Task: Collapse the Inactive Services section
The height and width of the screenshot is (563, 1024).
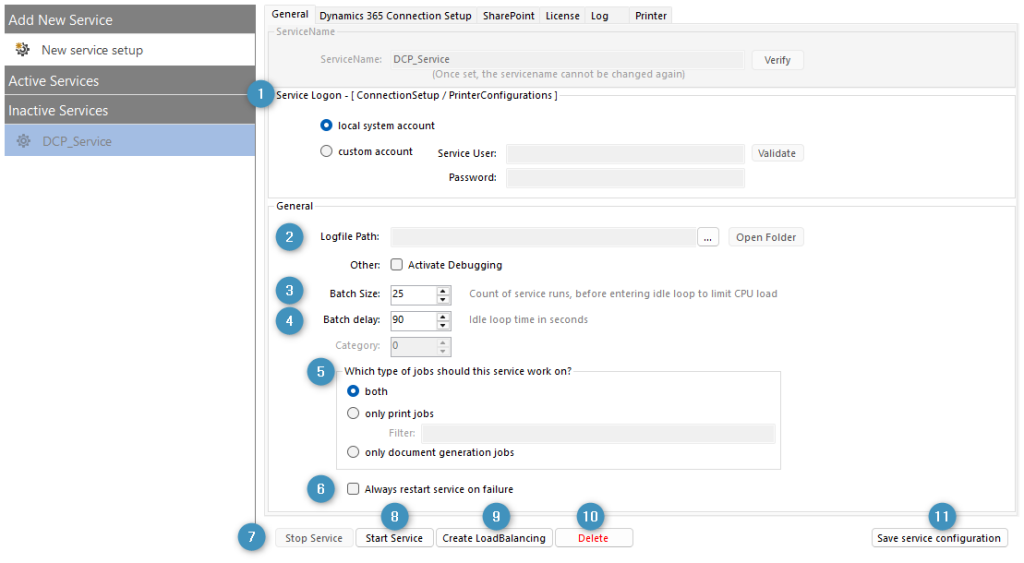Action: coord(128,110)
